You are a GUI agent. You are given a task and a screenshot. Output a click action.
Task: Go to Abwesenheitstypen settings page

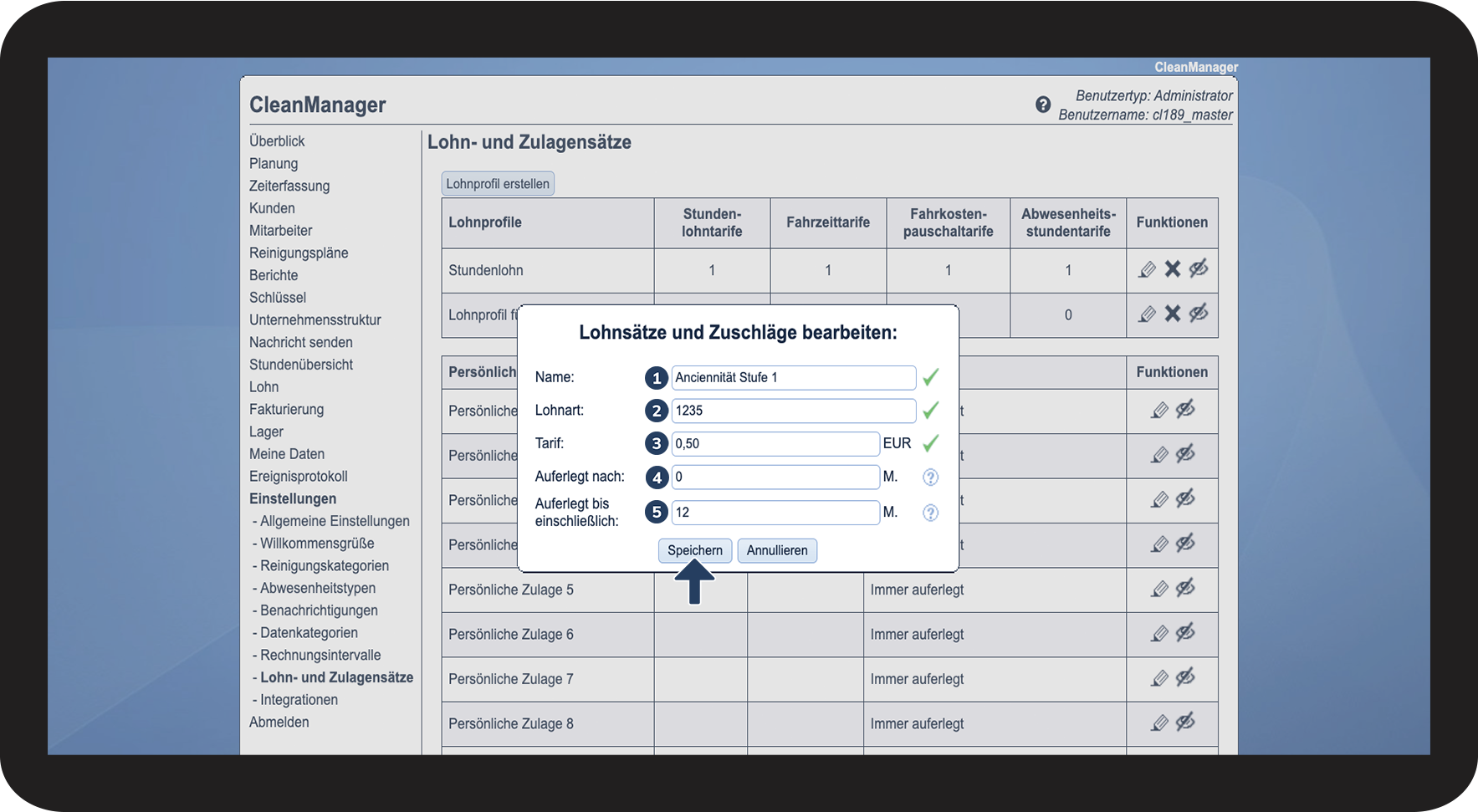[x=317, y=588]
